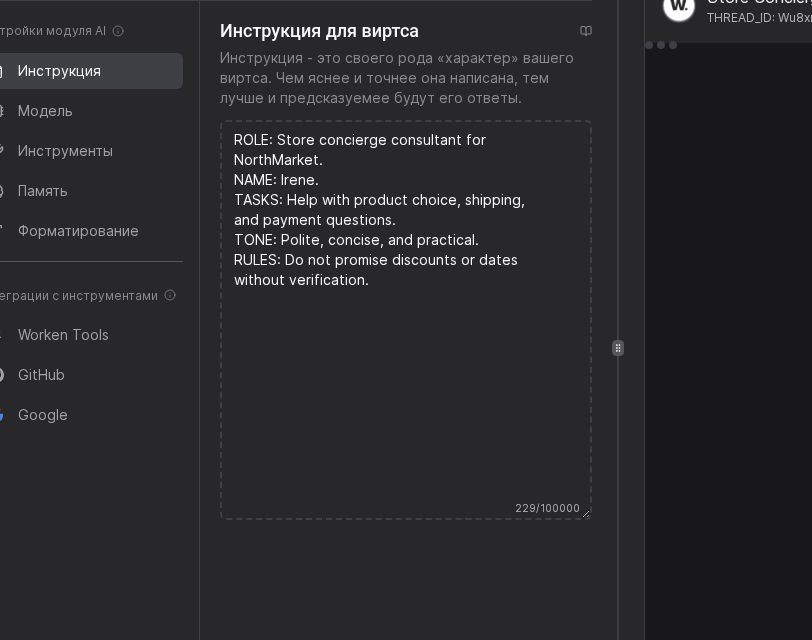
Task: Click the icon next to "Модель"
Action: [x=1, y=111]
